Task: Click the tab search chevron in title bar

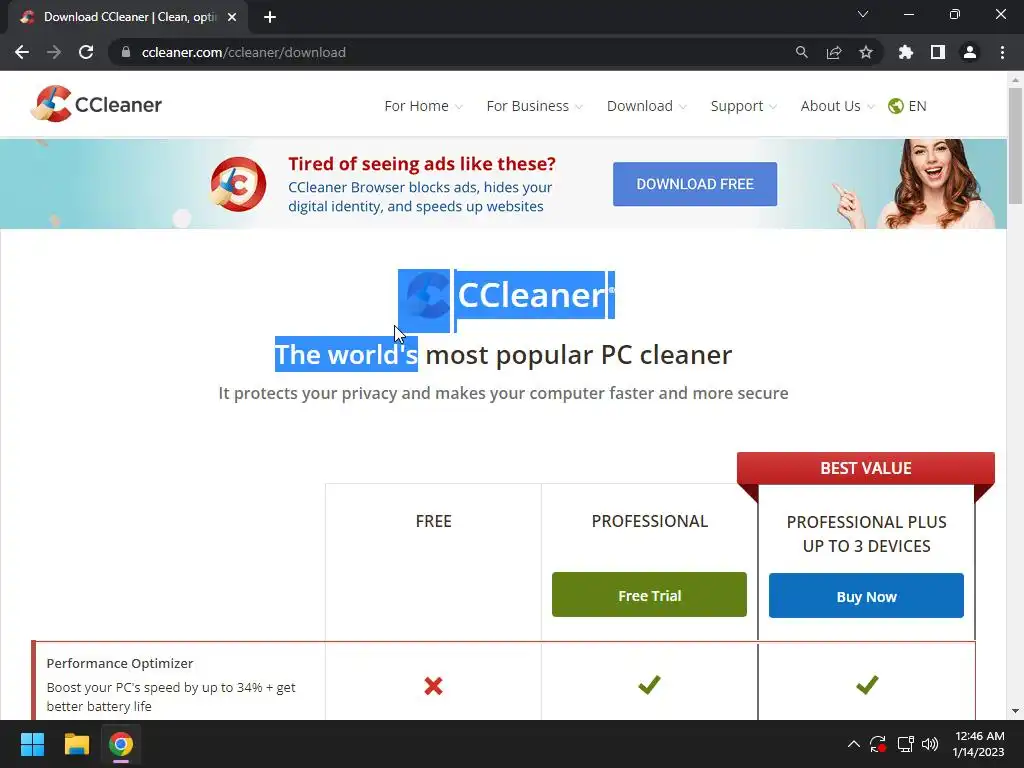Action: (x=863, y=14)
